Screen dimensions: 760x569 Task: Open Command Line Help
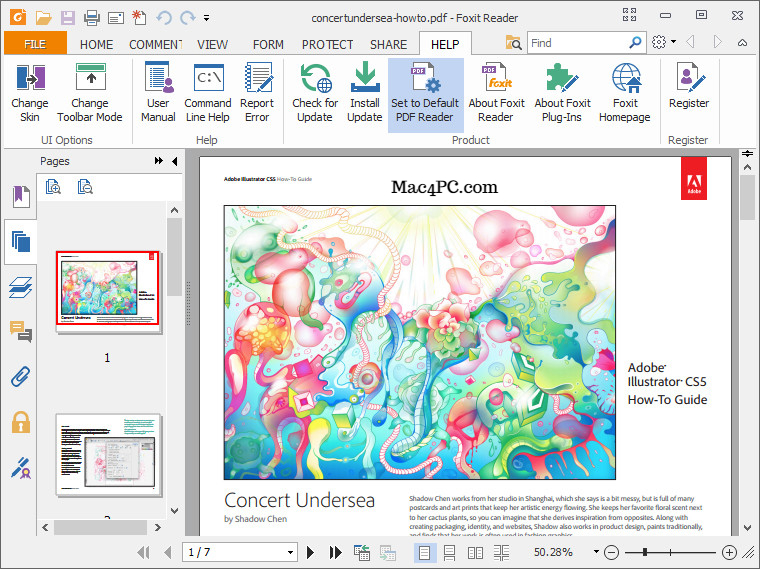point(208,94)
